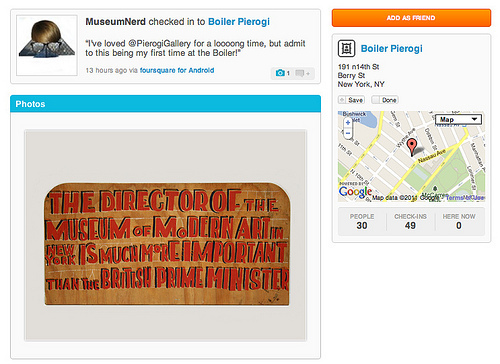Open MuseumNerd's profile avatar picture
The width and height of the screenshot is (500, 364).
(47, 45)
